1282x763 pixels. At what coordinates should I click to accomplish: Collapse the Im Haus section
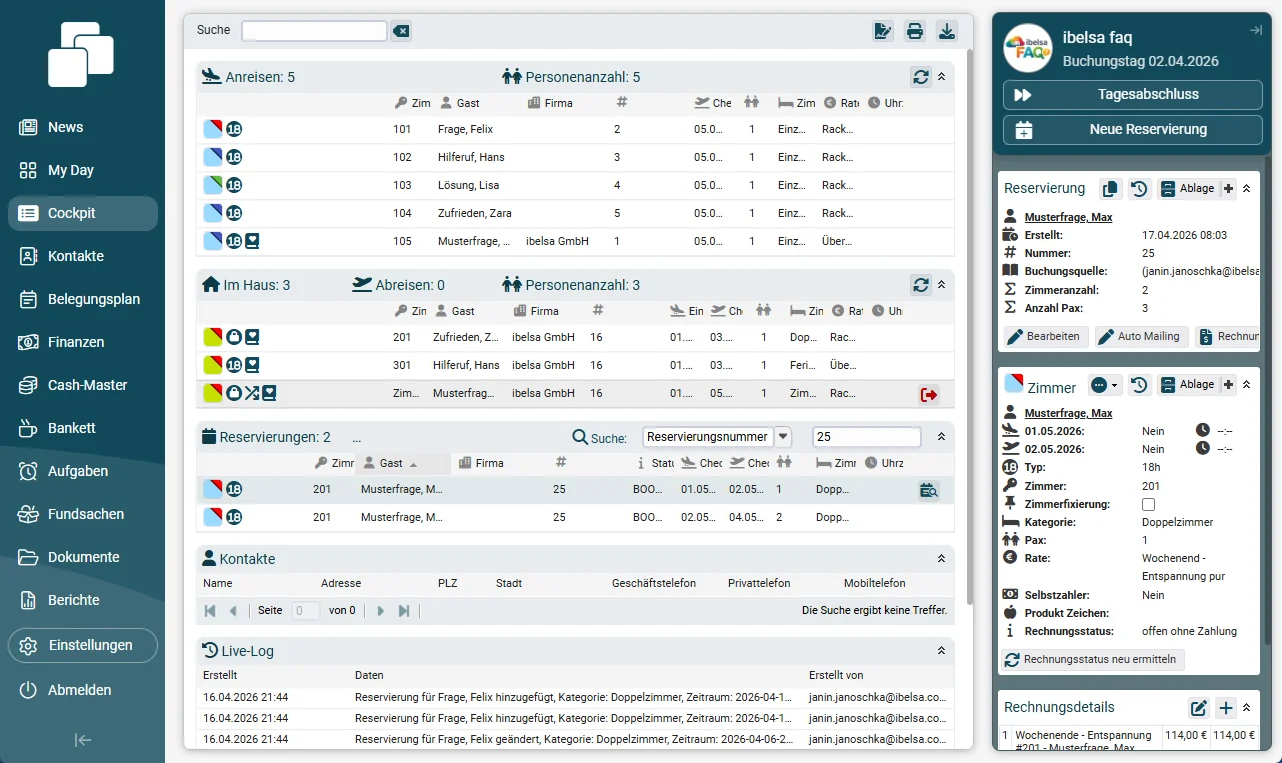pos(941,285)
